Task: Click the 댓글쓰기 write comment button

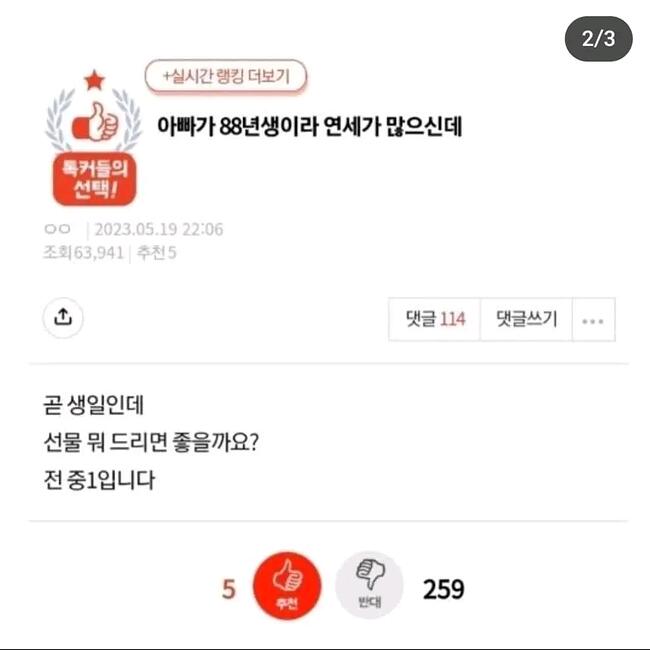Action: tap(526, 320)
